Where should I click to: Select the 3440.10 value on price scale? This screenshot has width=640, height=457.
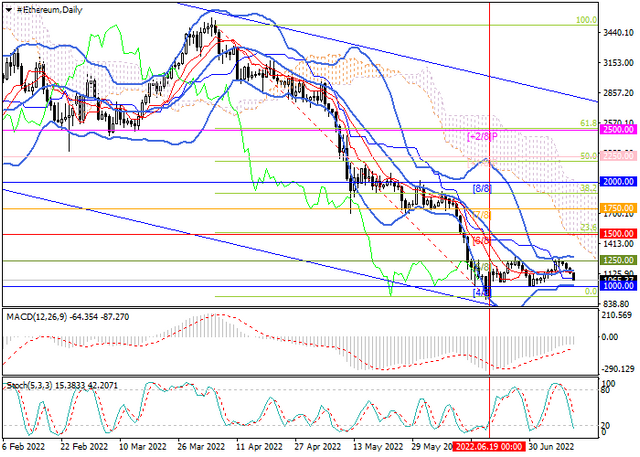point(618,33)
